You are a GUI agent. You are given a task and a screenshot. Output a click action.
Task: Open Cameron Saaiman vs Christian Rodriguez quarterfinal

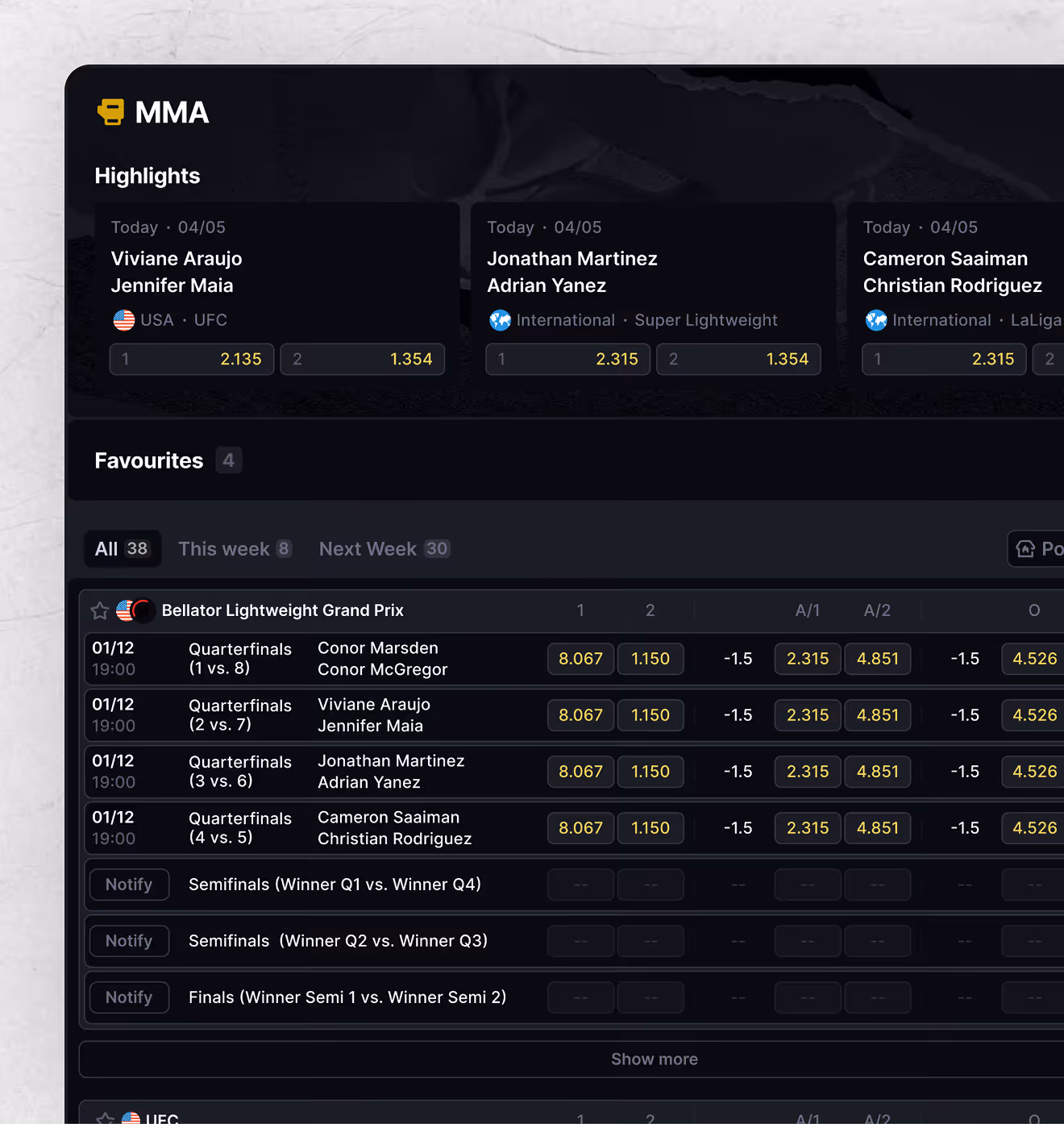point(395,828)
